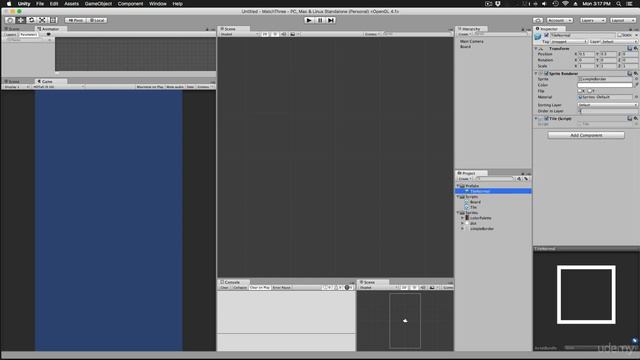640x360 pixels.
Task: Toggle the prefab active checkbox in Inspector
Action: pyautogui.click(x=546, y=35)
